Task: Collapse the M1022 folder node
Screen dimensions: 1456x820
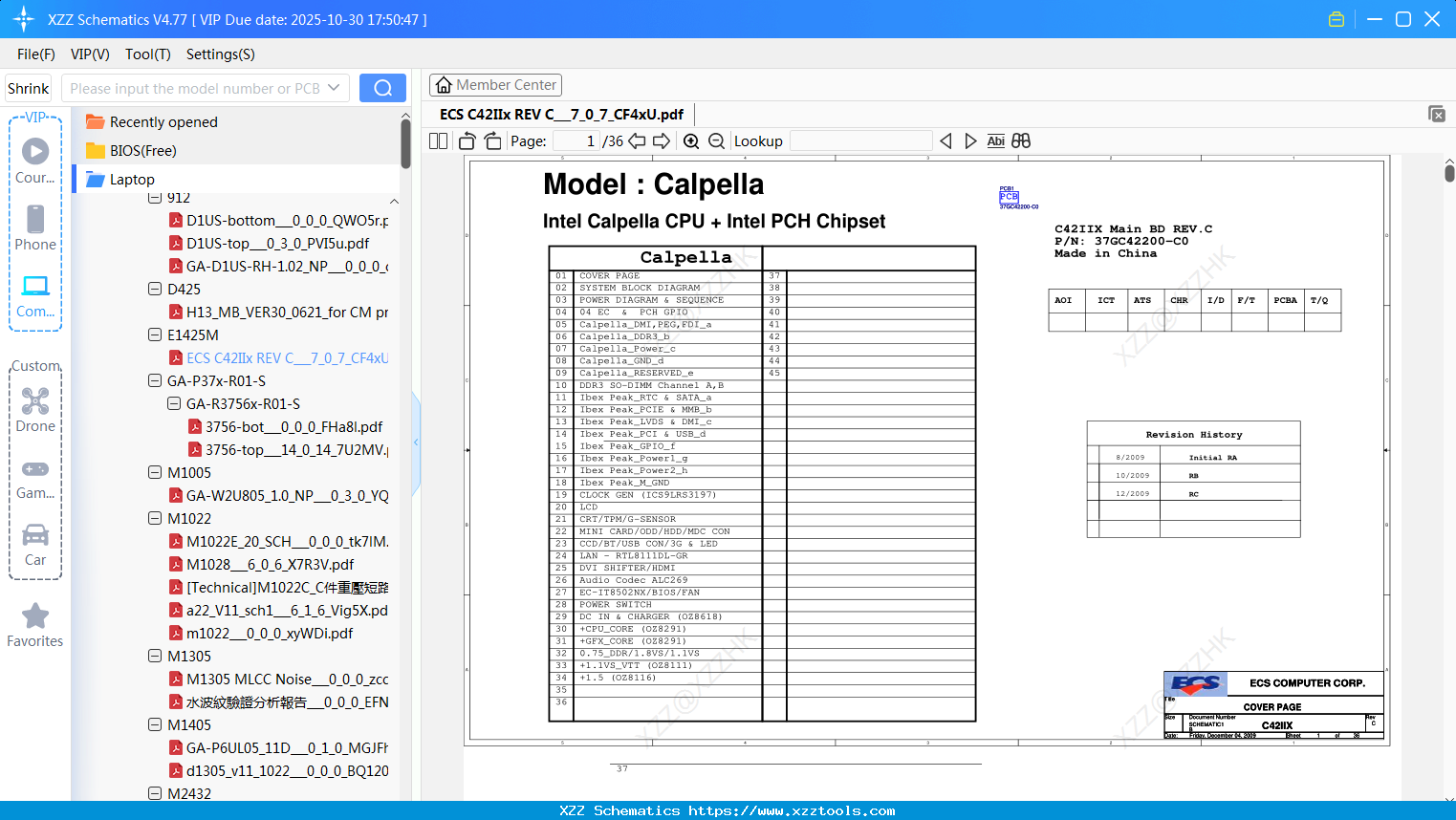Action: coord(155,518)
